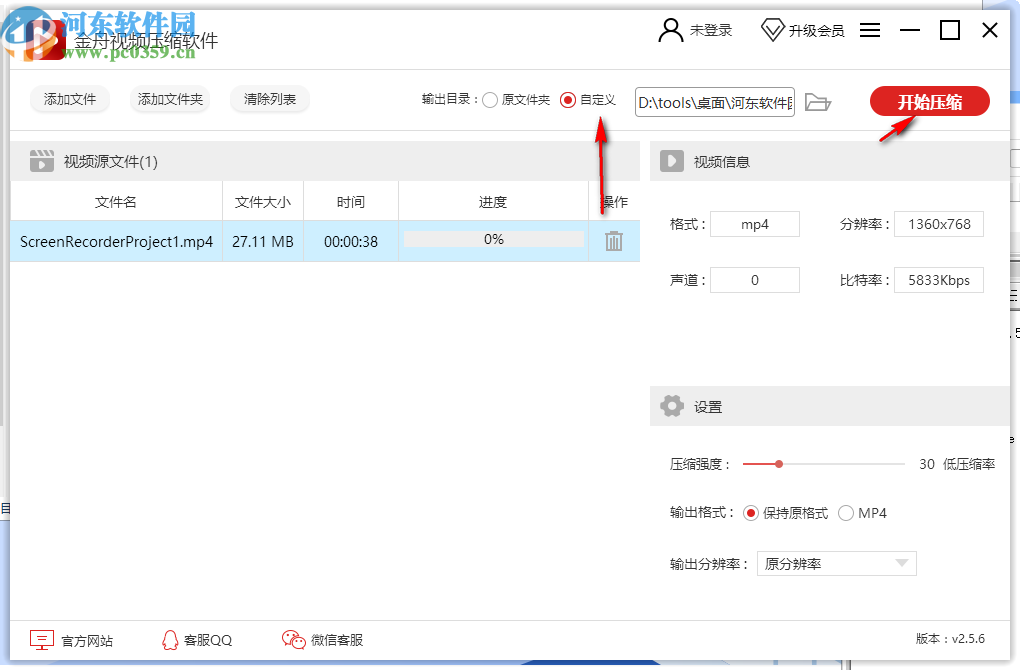Click the 开始压缩 button
1020x670 pixels.
(928, 101)
